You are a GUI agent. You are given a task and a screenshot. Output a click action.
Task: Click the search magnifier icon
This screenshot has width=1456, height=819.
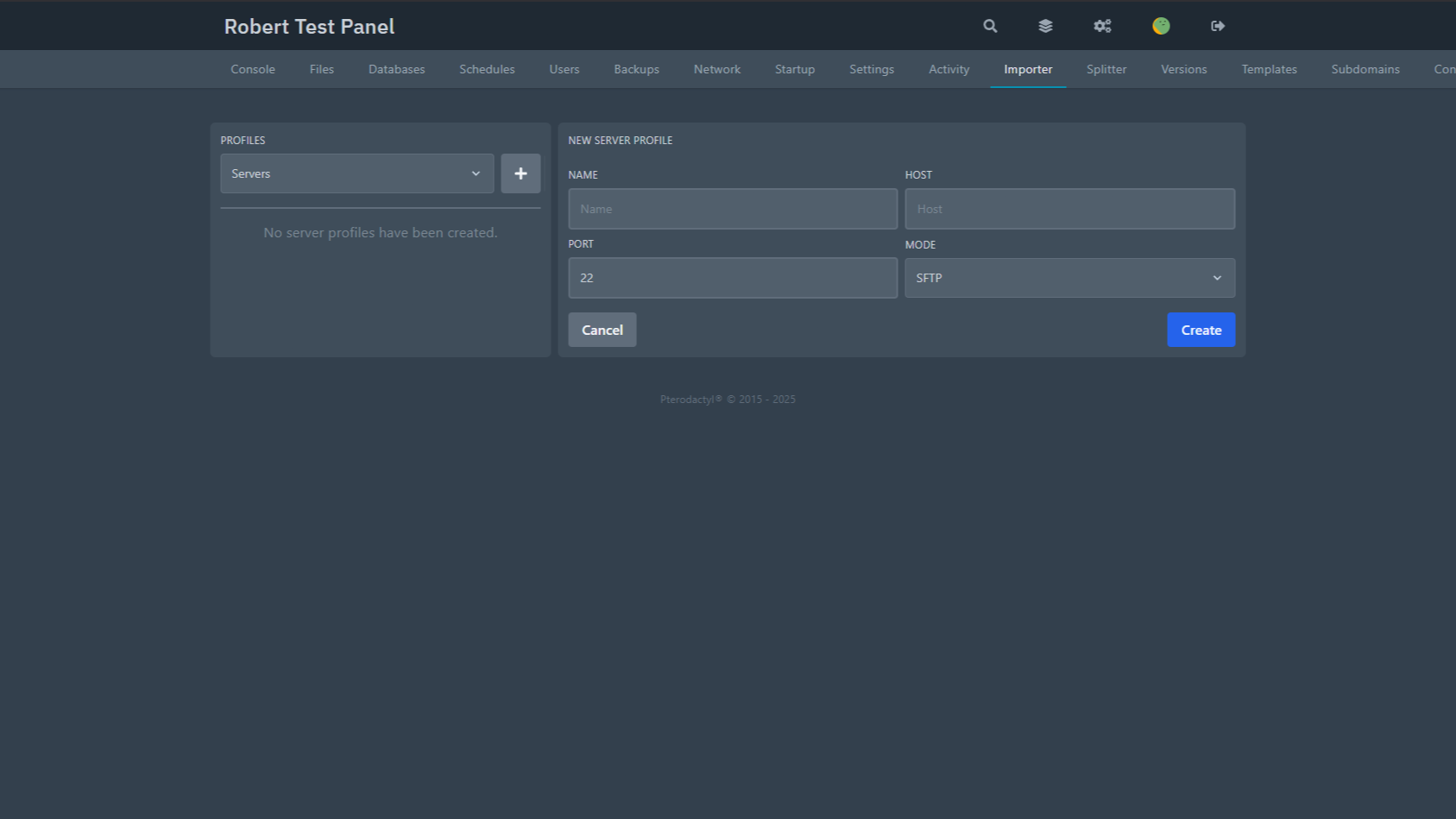[990, 26]
